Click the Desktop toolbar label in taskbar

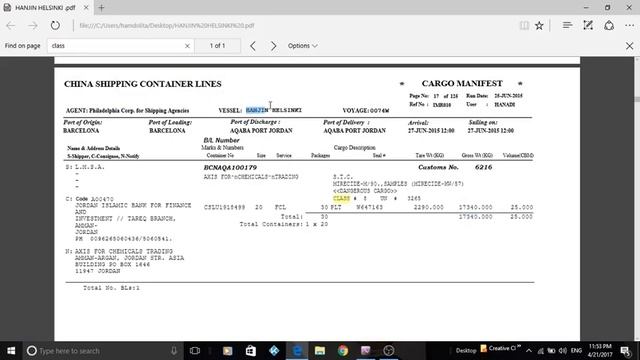(466, 351)
